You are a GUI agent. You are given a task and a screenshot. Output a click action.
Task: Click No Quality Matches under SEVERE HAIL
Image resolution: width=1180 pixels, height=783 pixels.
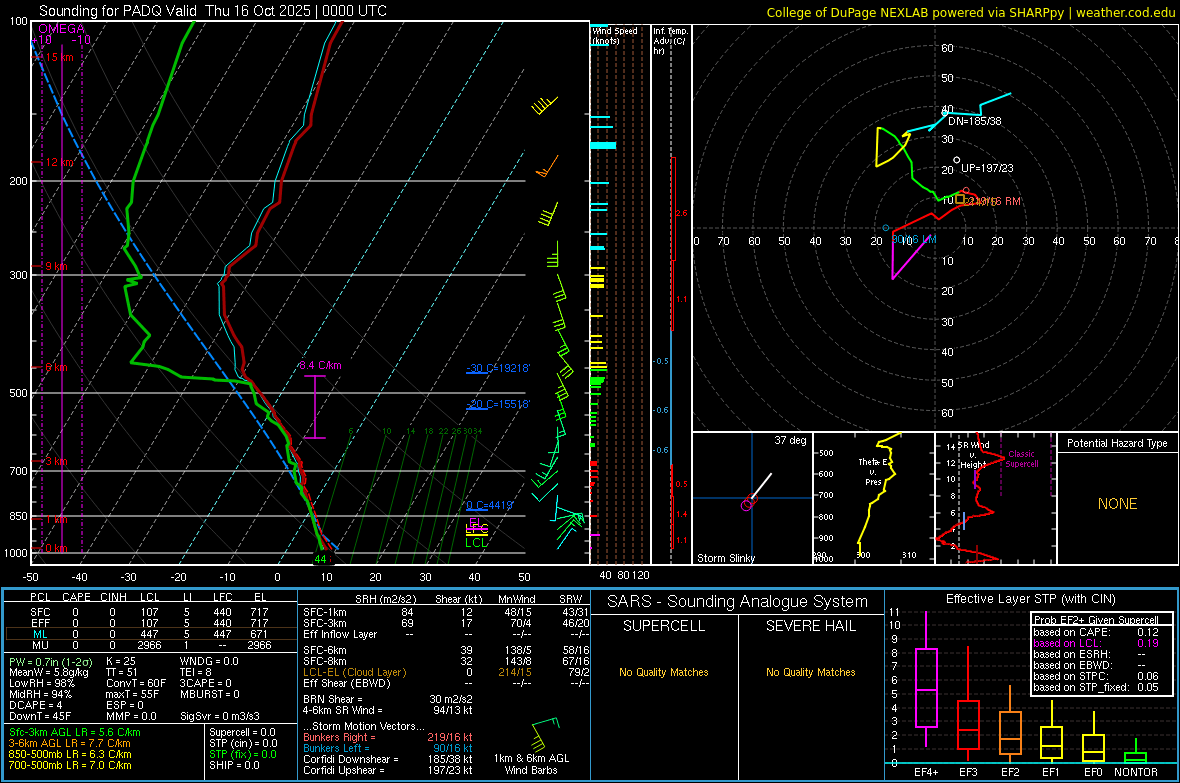[x=810, y=672]
